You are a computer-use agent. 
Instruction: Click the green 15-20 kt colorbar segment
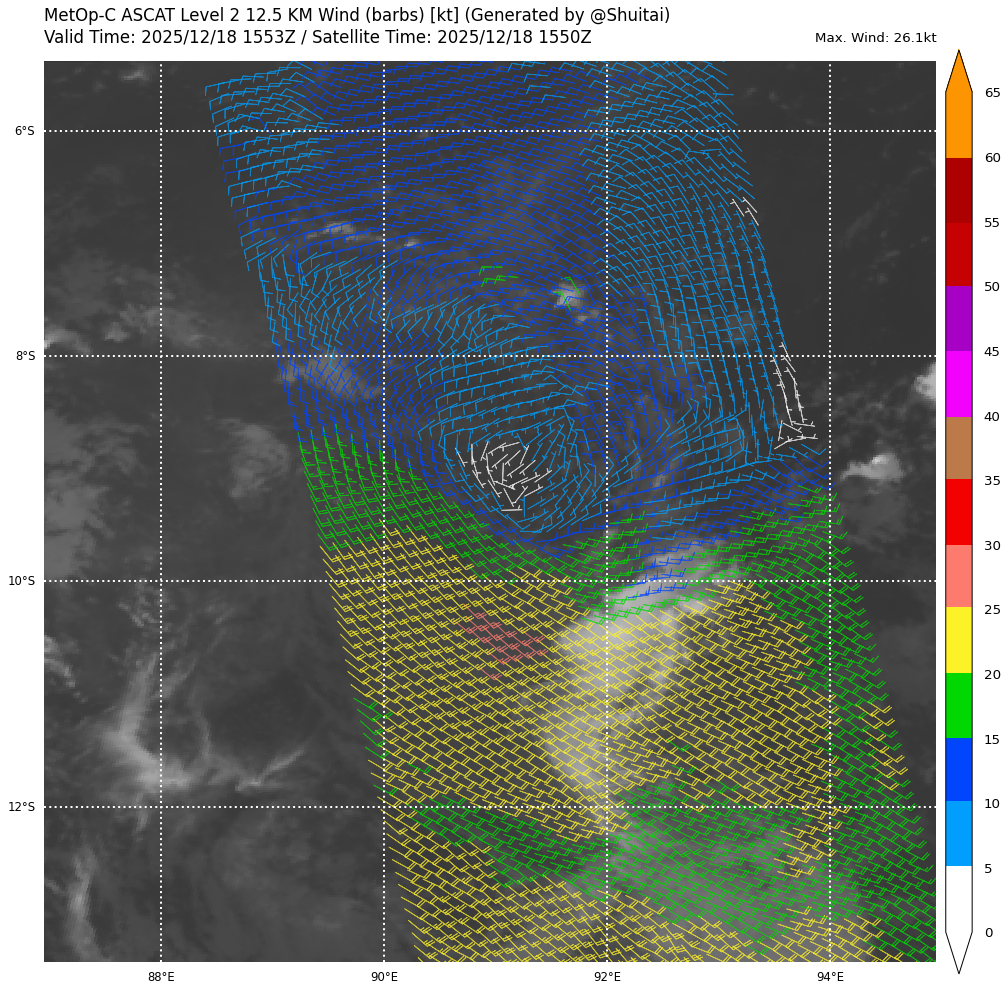click(958, 705)
